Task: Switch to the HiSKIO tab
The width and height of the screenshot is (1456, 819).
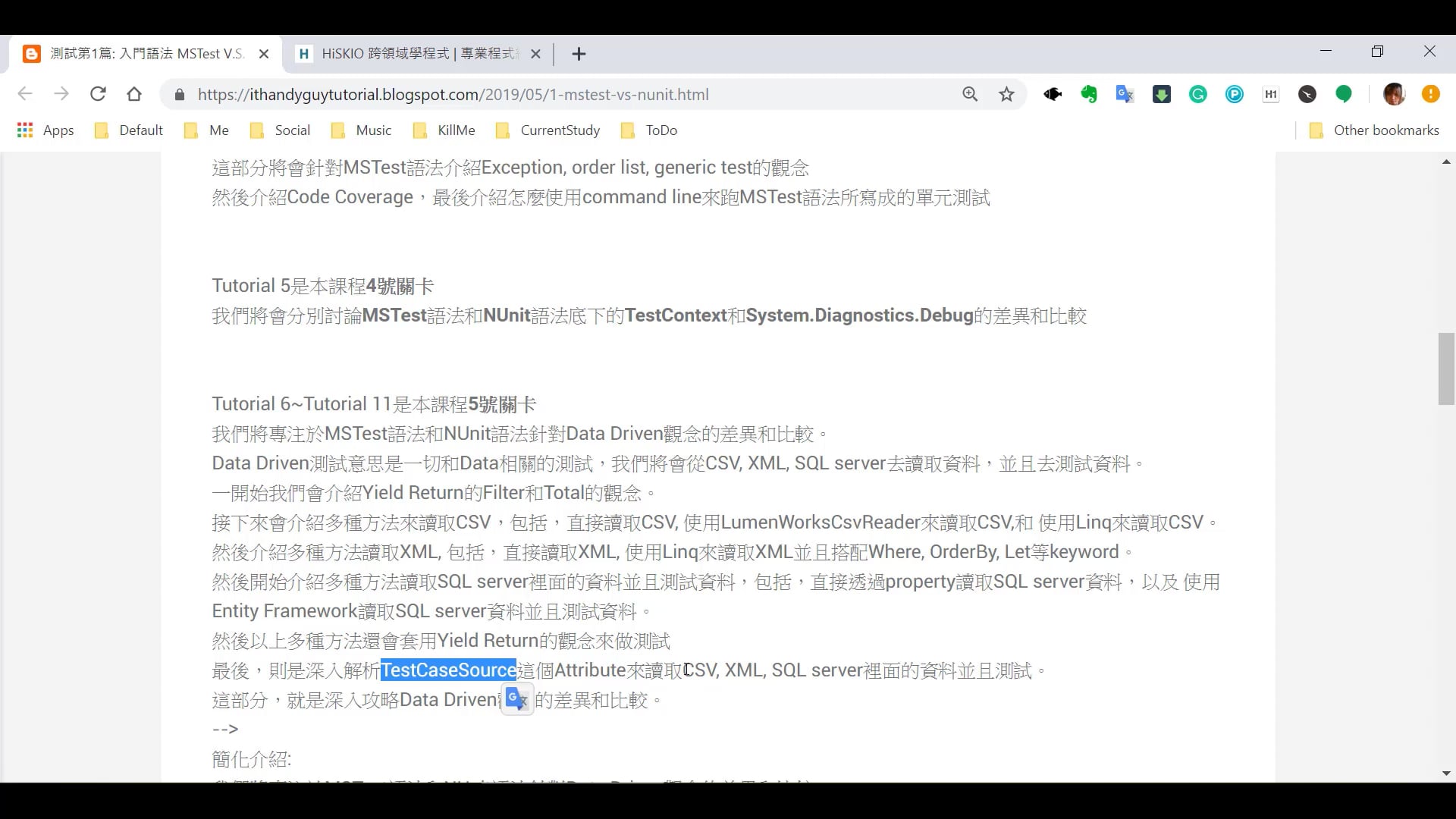Action: click(x=415, y=53)
